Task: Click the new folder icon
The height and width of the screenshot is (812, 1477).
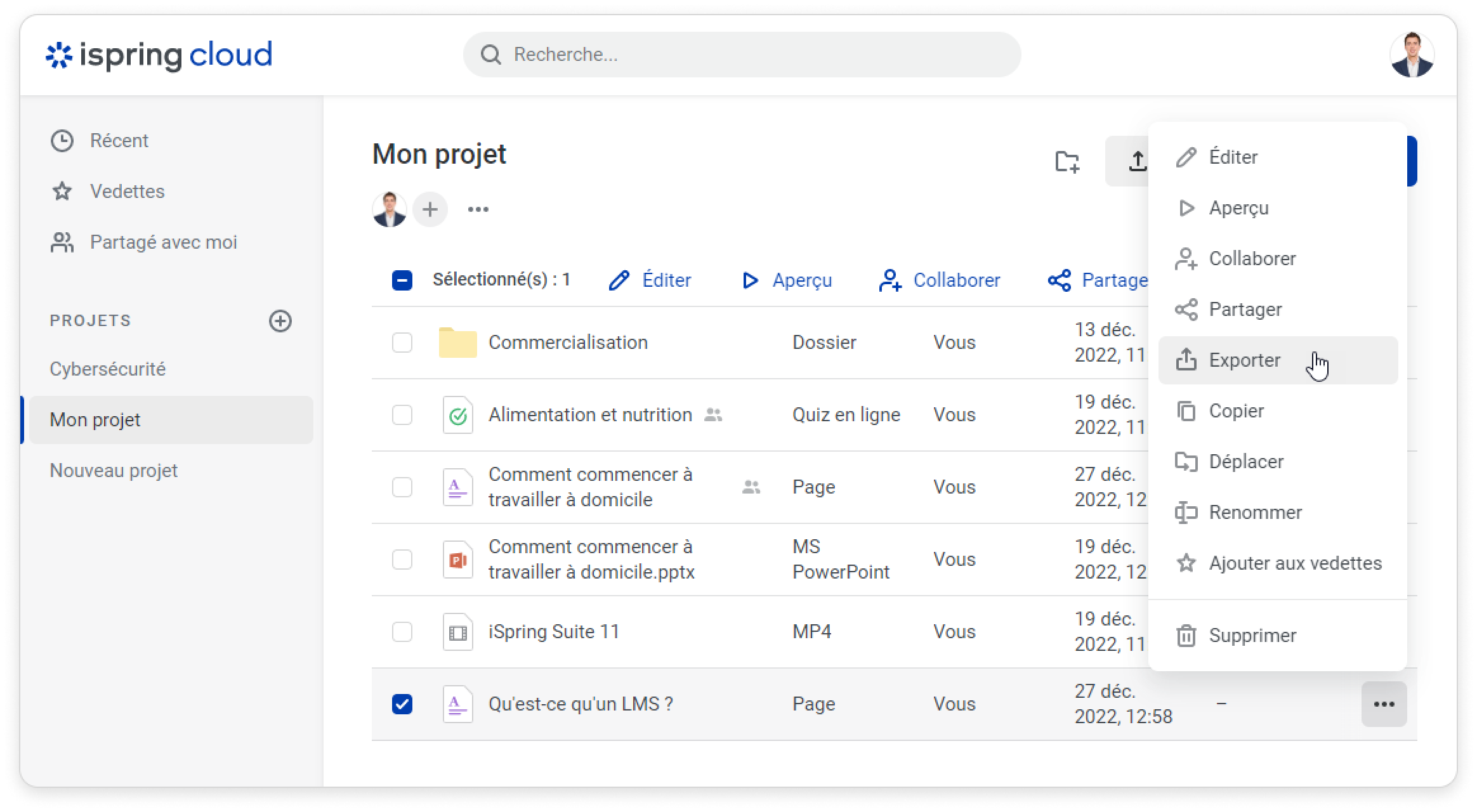Action: 1067,161
